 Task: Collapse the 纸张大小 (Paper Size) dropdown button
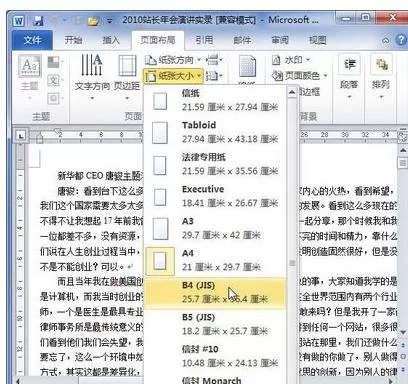(173, 76)
